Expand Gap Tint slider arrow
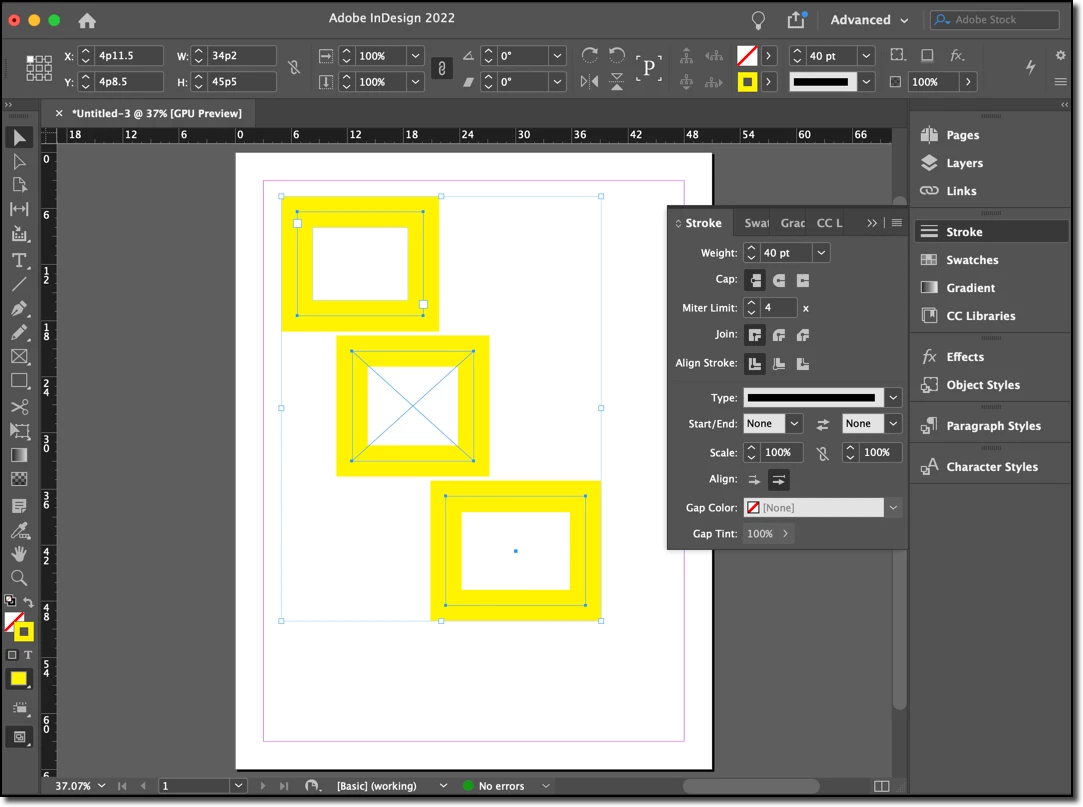Screen dimensions: 1083x807 click(x=785, y=533)
